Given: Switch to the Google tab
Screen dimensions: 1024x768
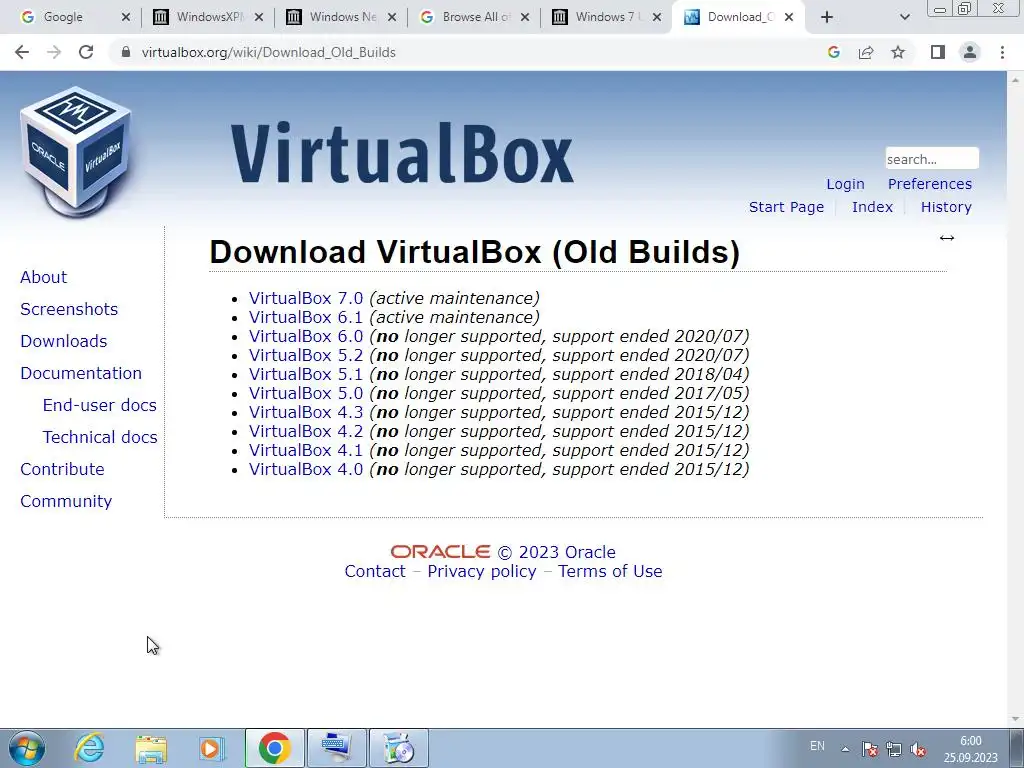Looking at the screenshot, I should click(63, 17).
